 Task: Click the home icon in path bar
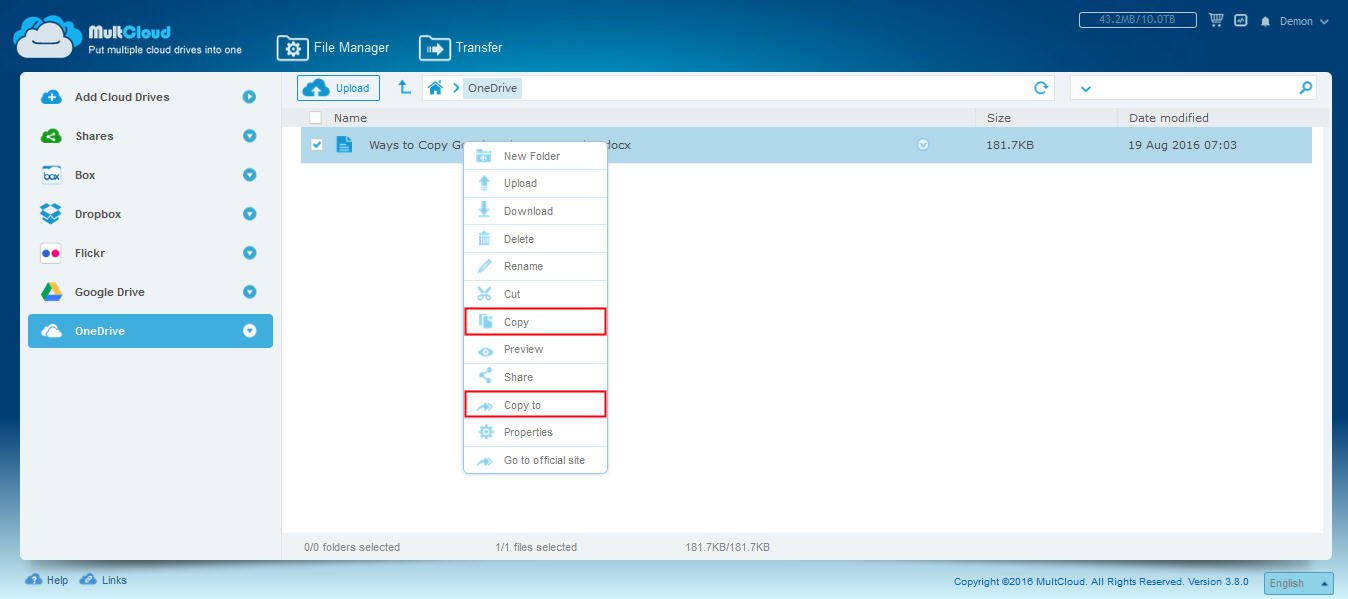pos(435,88)
